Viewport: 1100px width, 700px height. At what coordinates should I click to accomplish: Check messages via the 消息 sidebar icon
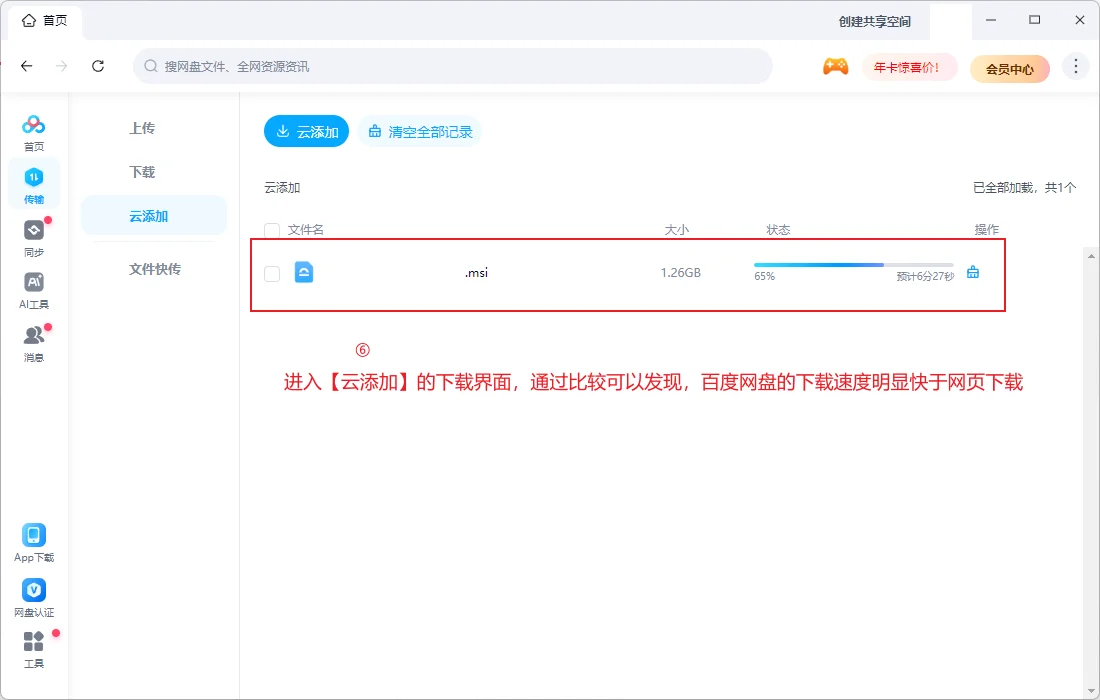click(33, 340)
